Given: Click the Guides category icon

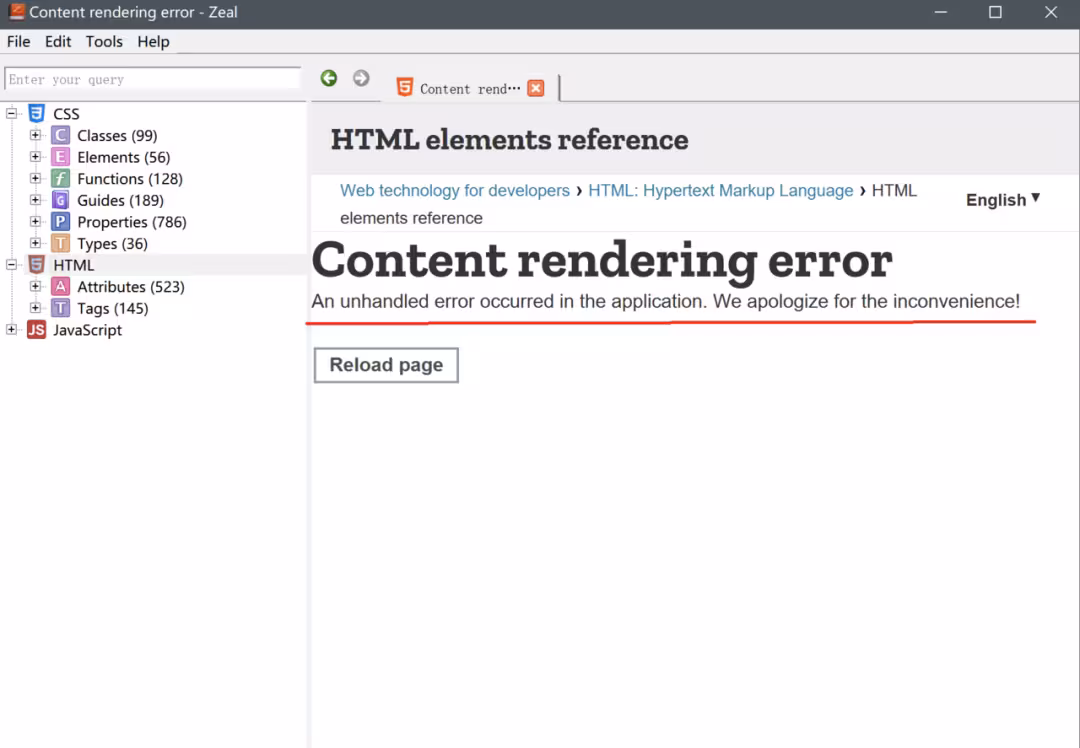Looking at the screenshot, I should [x=61, y=200].
